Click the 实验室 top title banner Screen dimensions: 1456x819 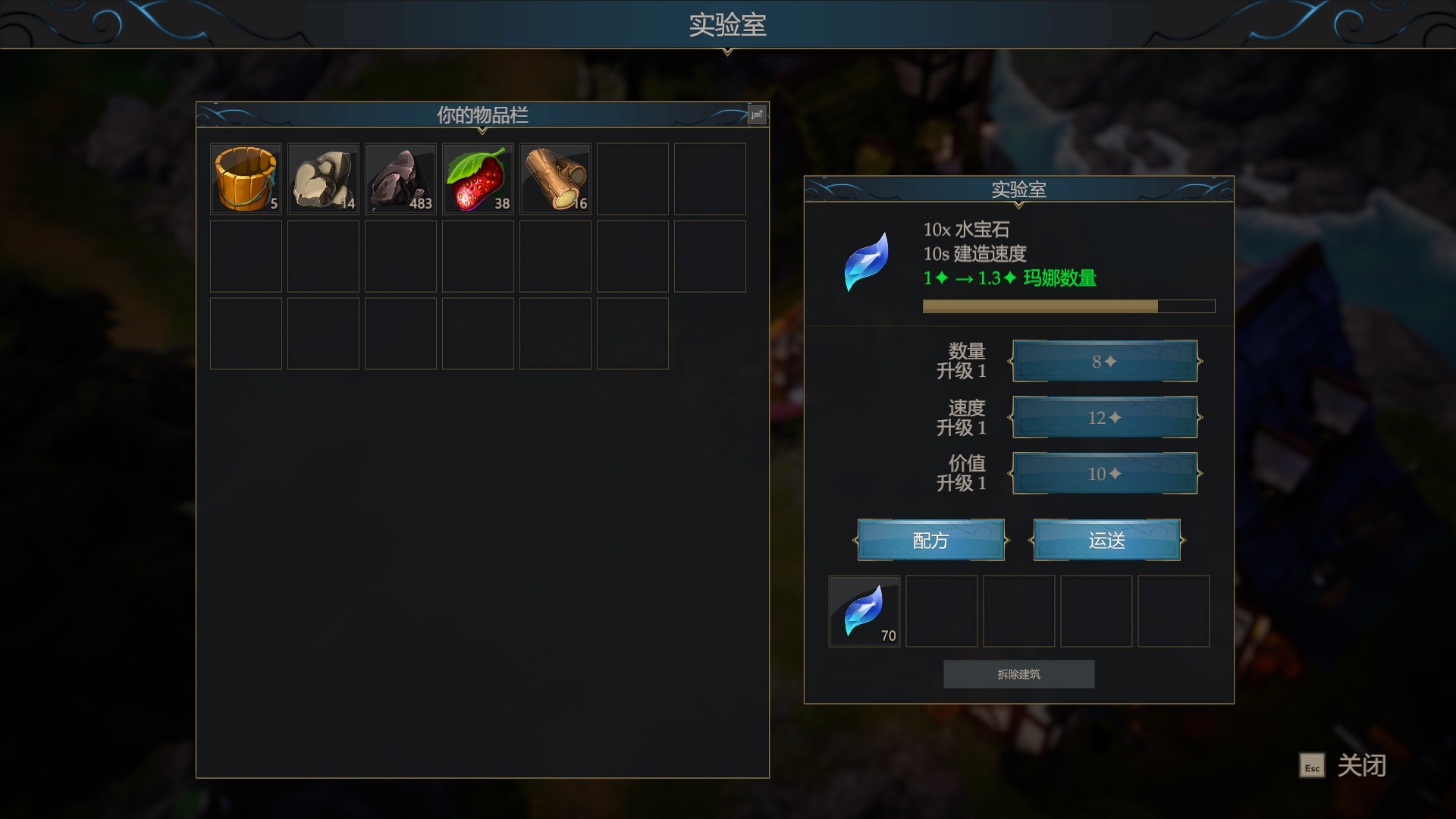pos(727,25)
